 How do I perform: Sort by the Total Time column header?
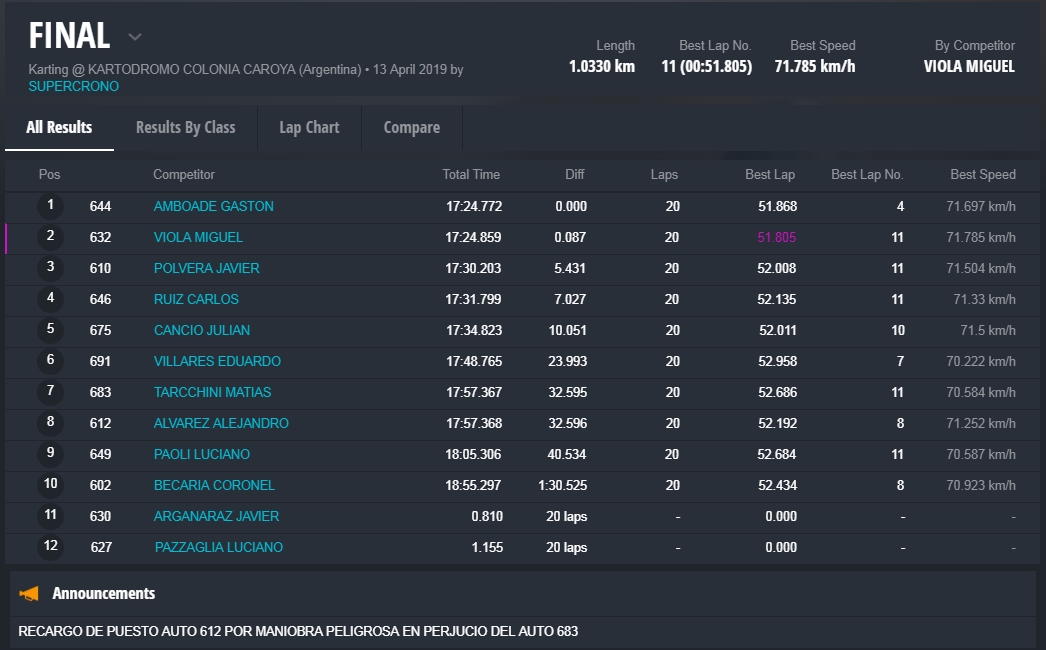471,174
